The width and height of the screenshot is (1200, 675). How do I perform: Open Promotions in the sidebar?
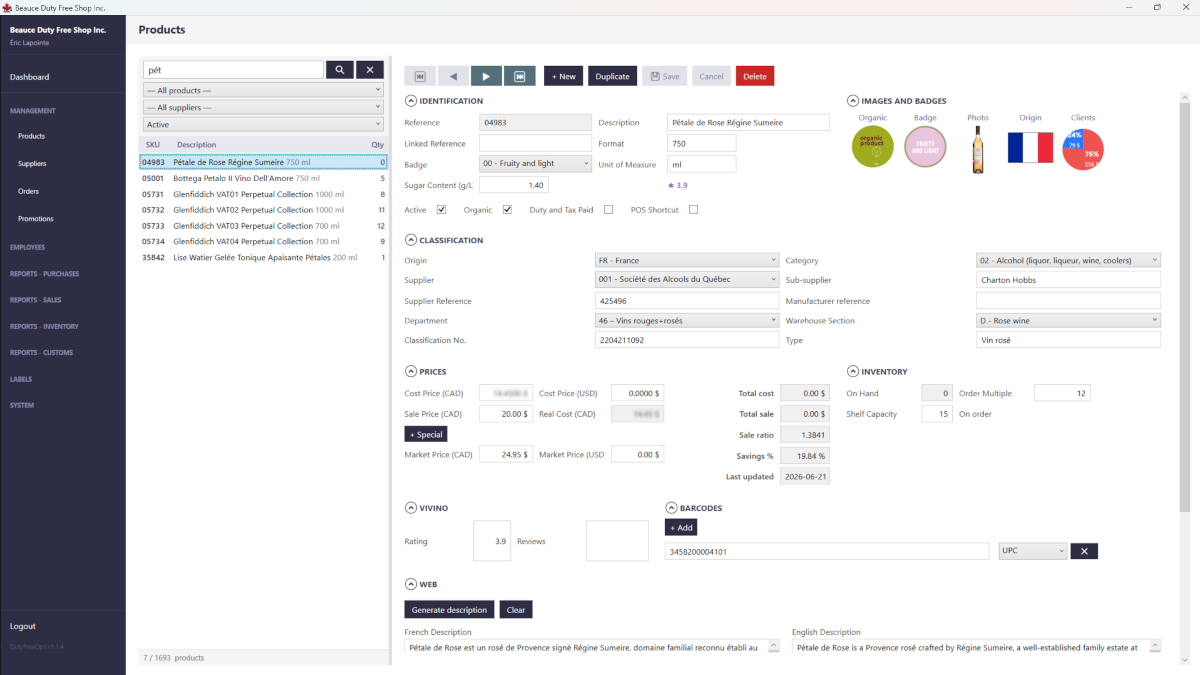[x=36, y=218]
